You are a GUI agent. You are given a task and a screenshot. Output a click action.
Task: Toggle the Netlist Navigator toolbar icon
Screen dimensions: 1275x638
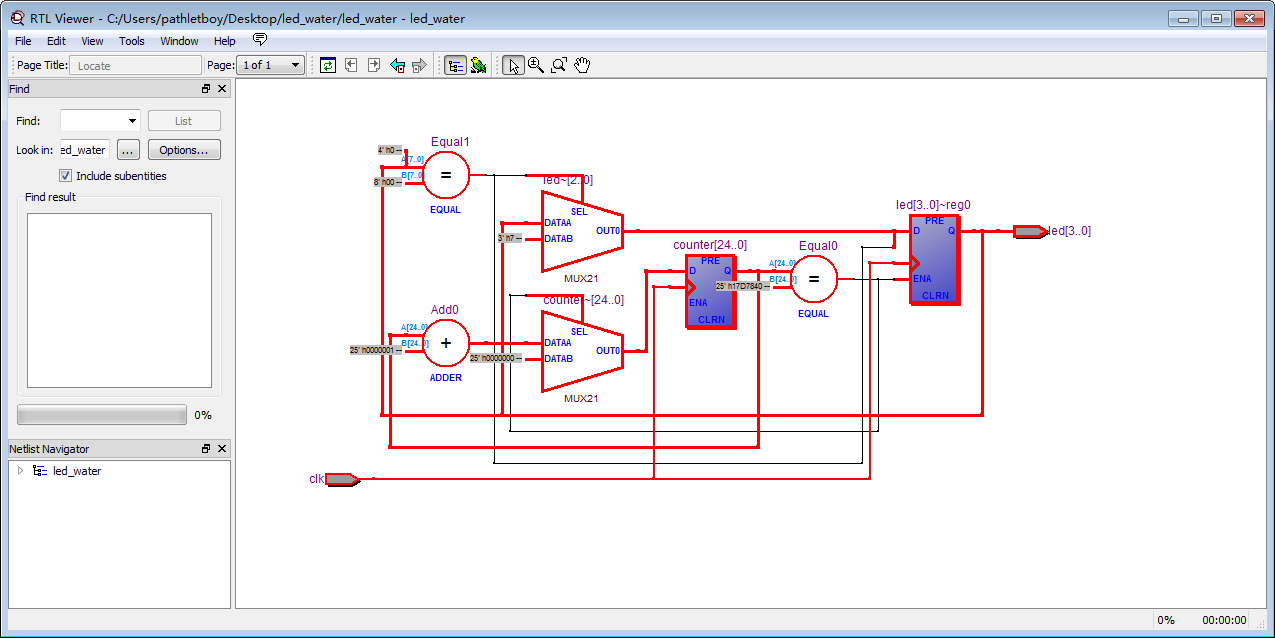coord(455,65)
